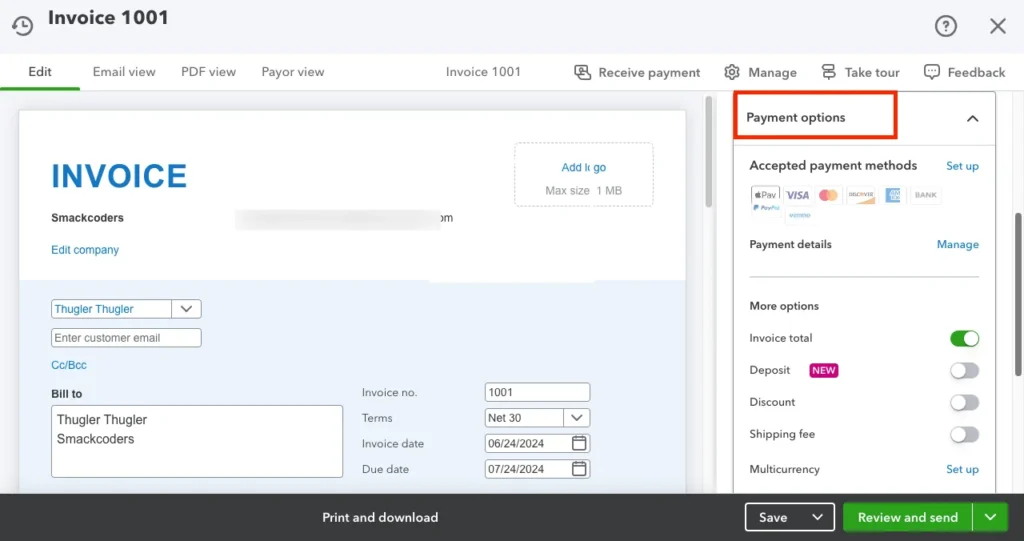
Task: Click the invoice form vertical scrollbar
Action: pyautogui.click(x=708, y=152)
